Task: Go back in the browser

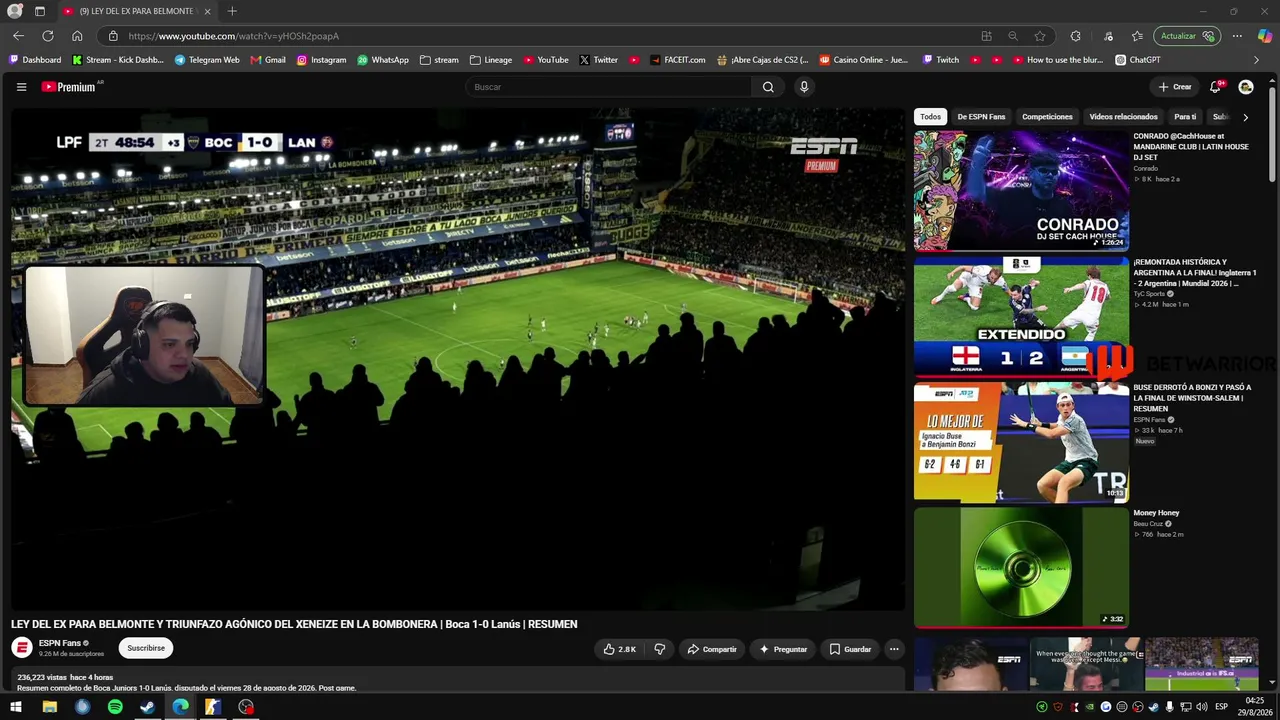Action: pyautogui.click(x=18, y=36)
